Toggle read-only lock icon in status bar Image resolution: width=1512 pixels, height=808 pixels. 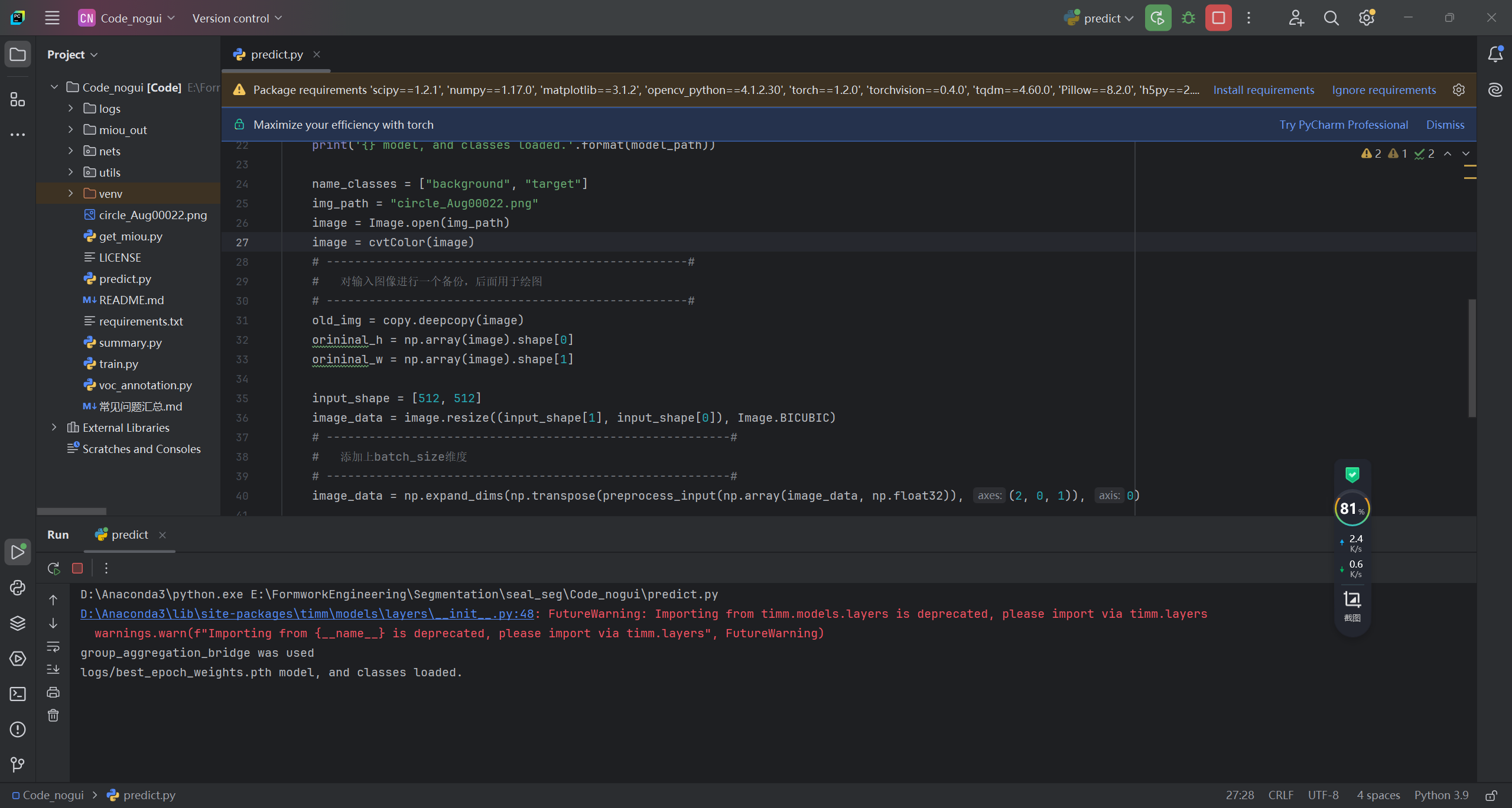(x=1491, y=796)
